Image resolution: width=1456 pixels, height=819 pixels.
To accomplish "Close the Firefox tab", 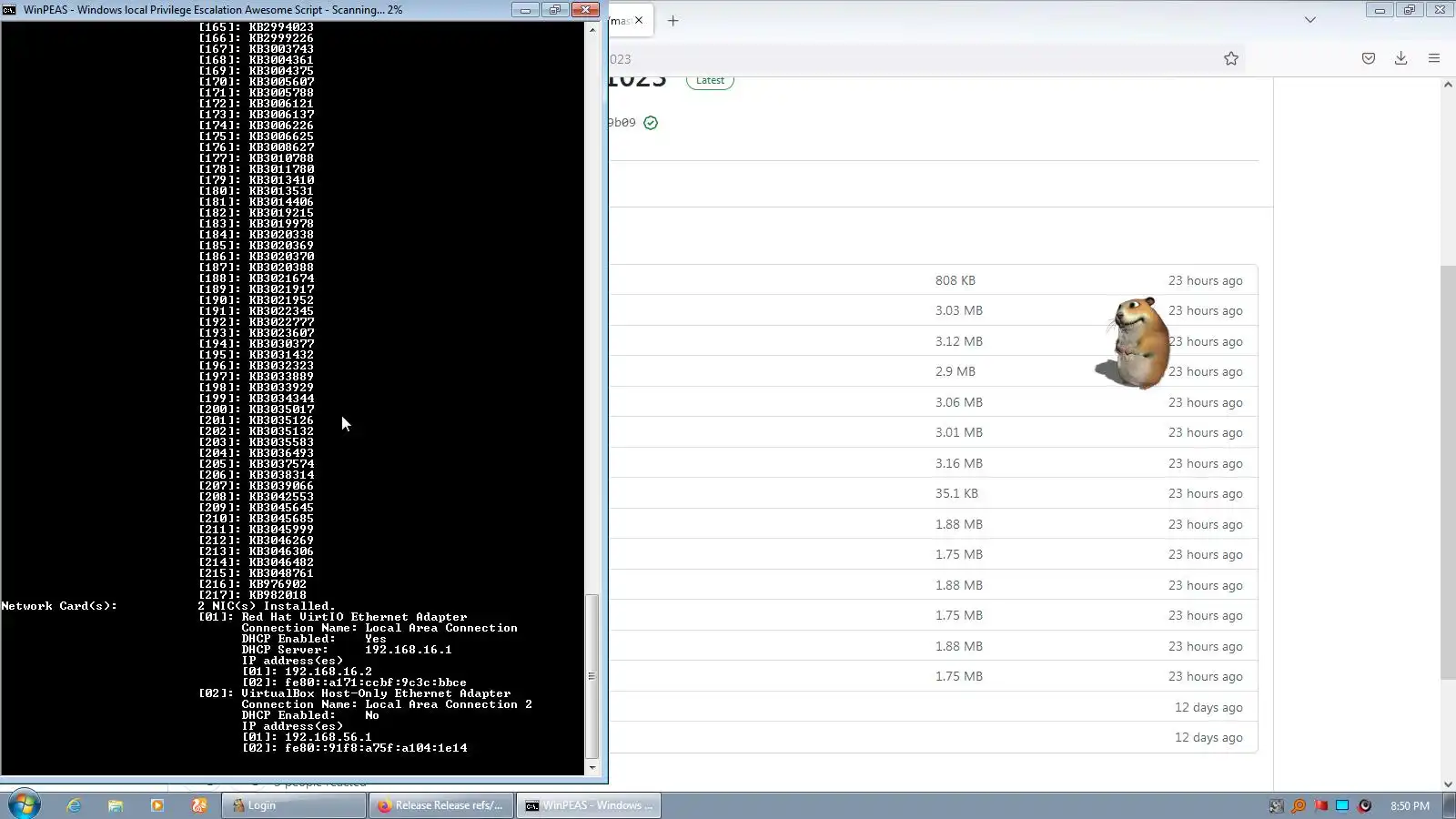I will tap(639, 20).
